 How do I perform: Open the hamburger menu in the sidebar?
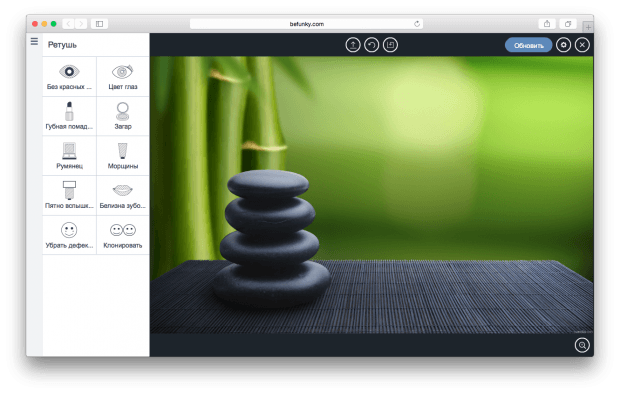(34, 41)
